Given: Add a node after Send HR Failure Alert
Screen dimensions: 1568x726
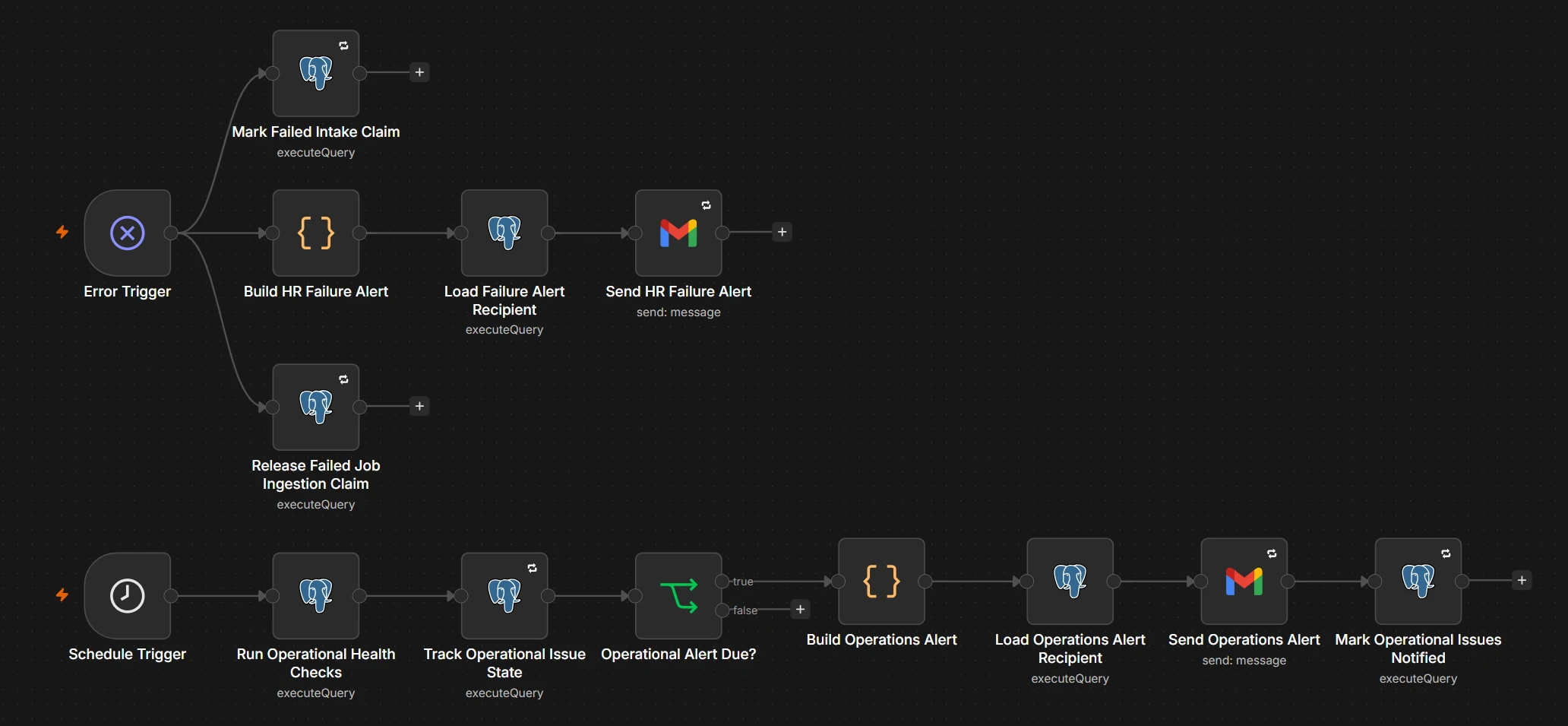Looking at the screenshot, I should 782,232.
